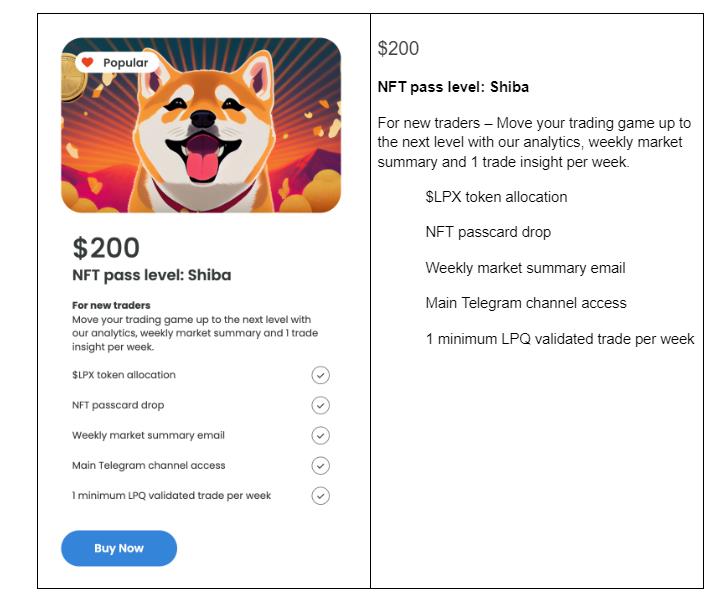Click Weekly market summary email in right column

coord(526,268)
